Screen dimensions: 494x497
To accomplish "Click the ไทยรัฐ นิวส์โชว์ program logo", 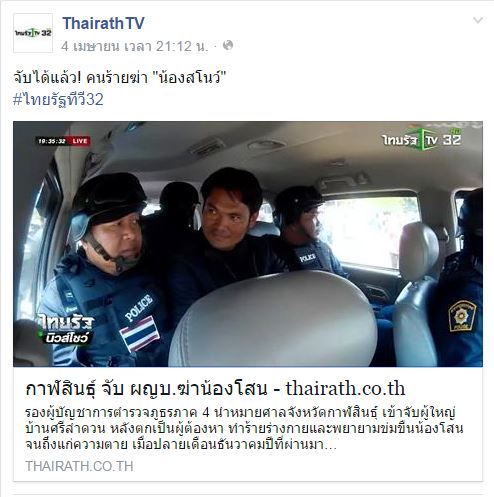I will [66, 329].
